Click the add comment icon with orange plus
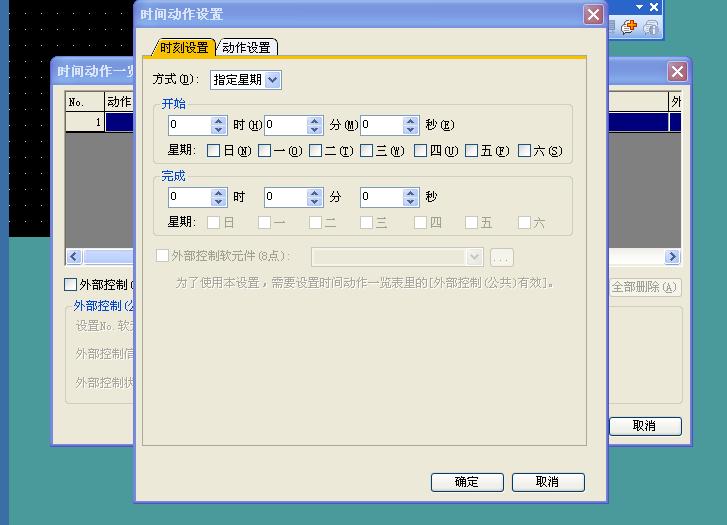The image size is (727, 525). click(629, 27)
